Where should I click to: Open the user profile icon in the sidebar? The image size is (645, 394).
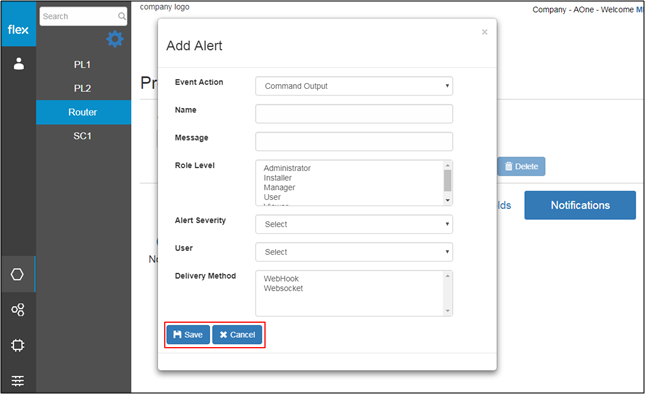[19, 64]
